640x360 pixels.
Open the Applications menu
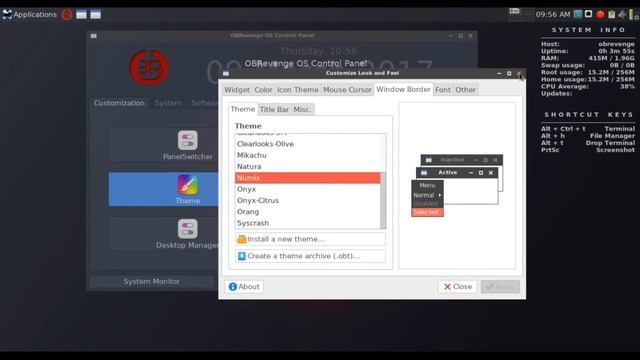[x=29, y=15]
